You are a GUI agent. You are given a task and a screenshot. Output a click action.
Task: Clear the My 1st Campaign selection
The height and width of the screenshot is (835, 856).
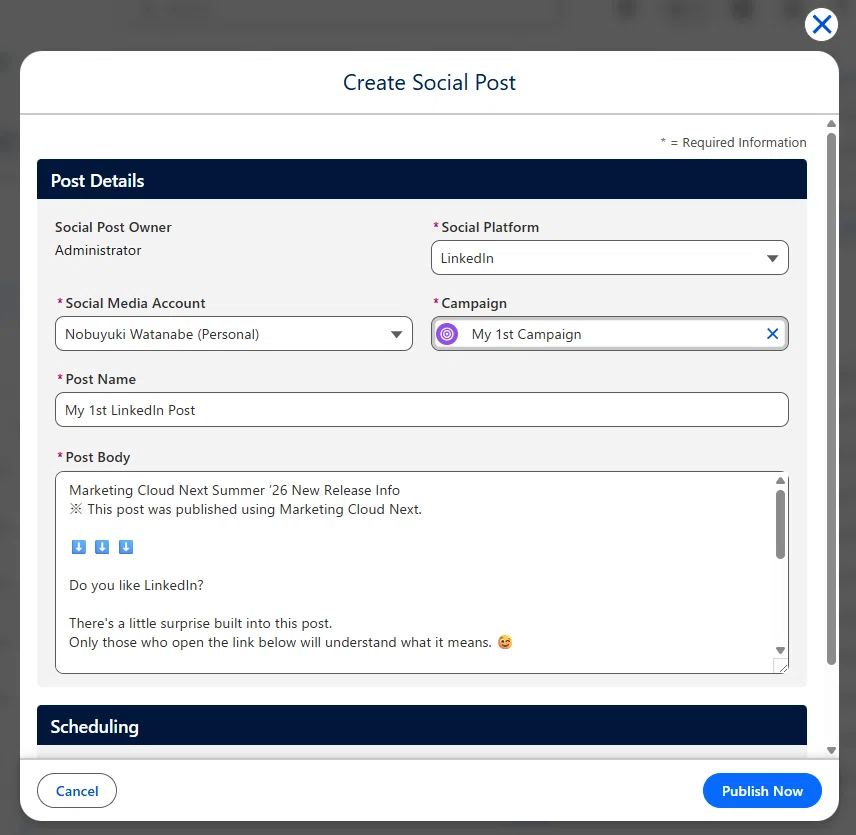click(772, 333)
